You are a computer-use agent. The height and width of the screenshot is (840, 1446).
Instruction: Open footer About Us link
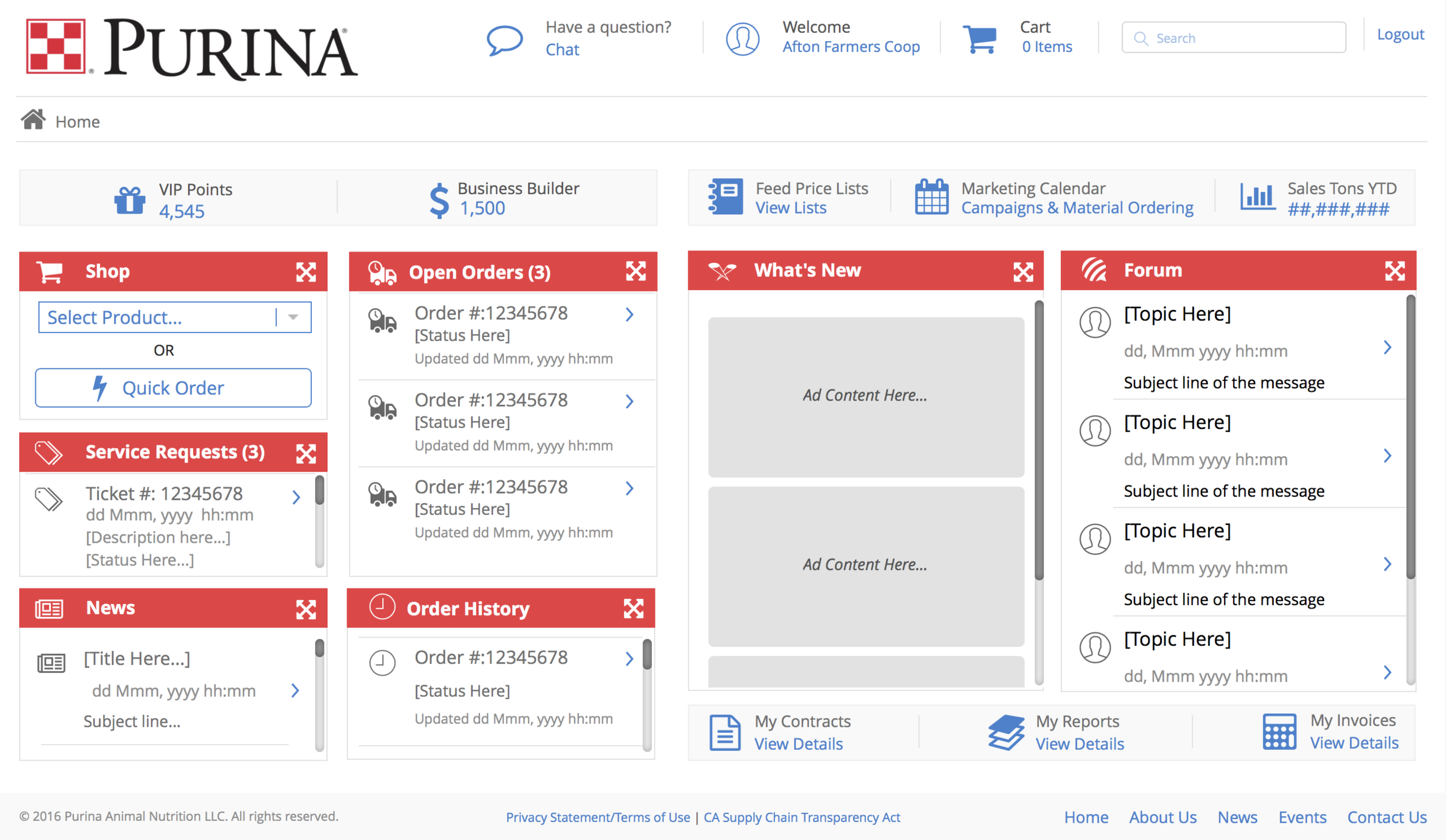coord(1163,817)
